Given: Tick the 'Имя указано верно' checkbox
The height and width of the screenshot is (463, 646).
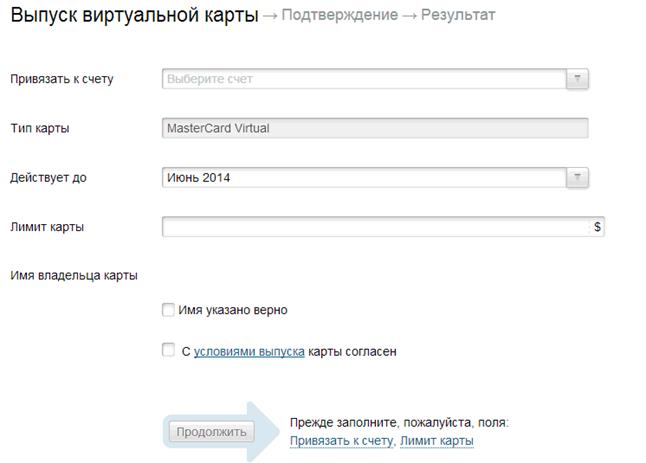Looking at the screenshot, I should coord(168,310).
